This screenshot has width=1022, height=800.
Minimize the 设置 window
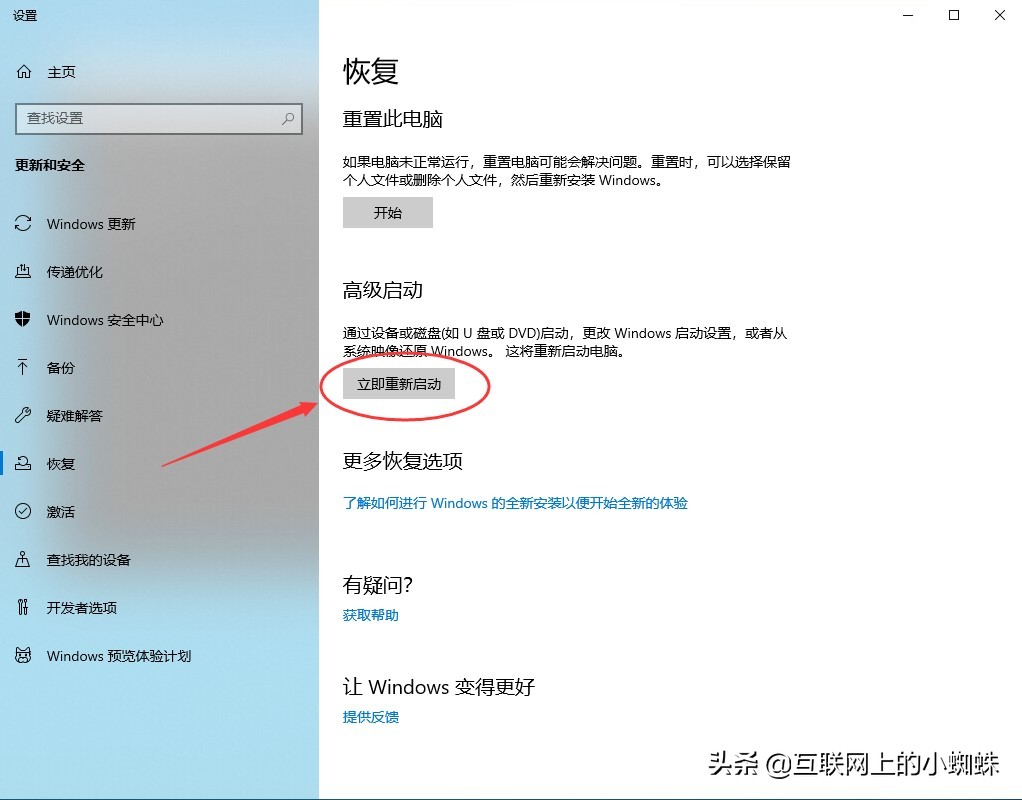[907, 15]
